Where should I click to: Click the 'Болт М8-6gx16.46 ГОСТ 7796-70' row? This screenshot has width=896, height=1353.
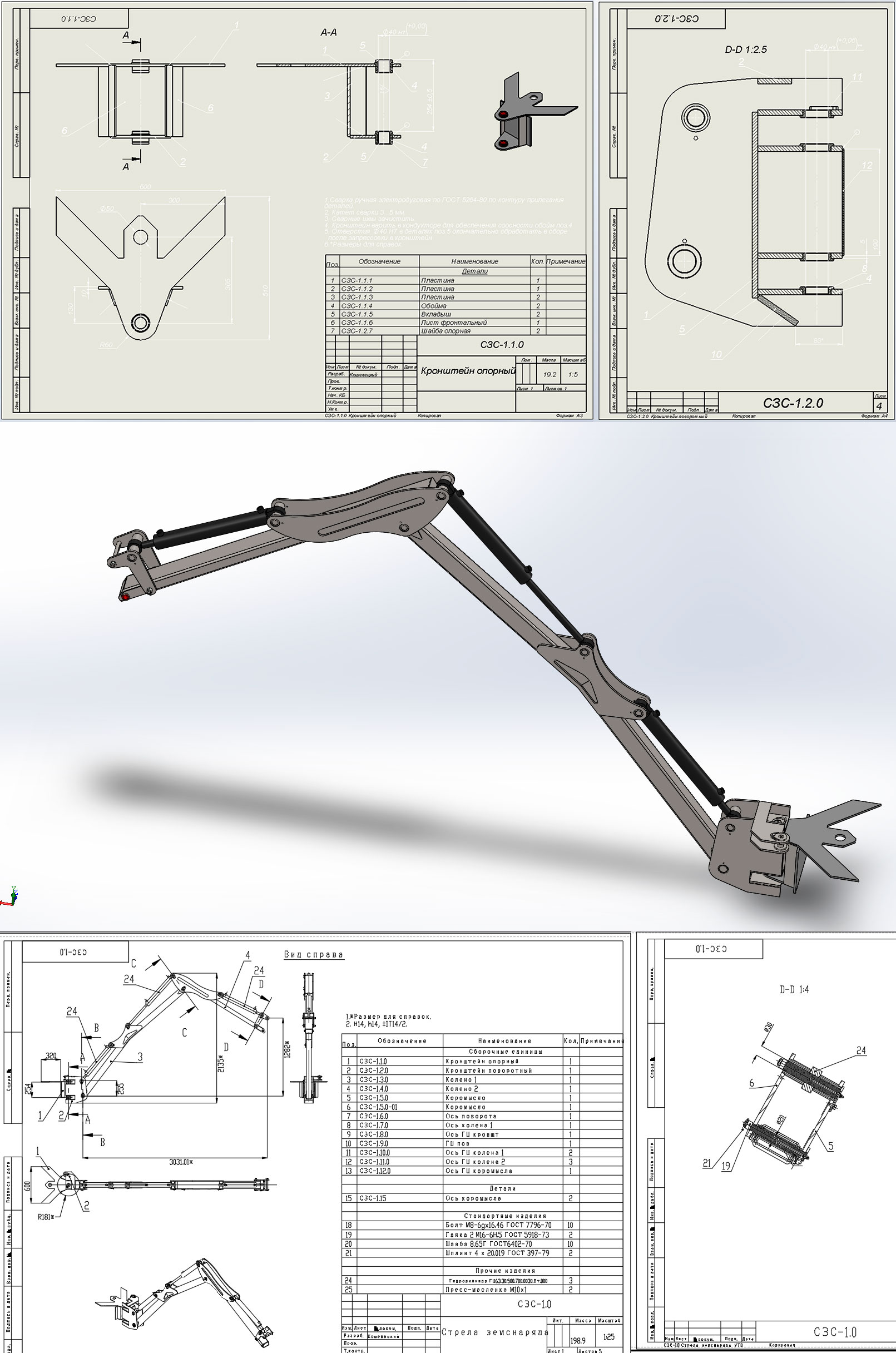click(x=483, y=1225)
